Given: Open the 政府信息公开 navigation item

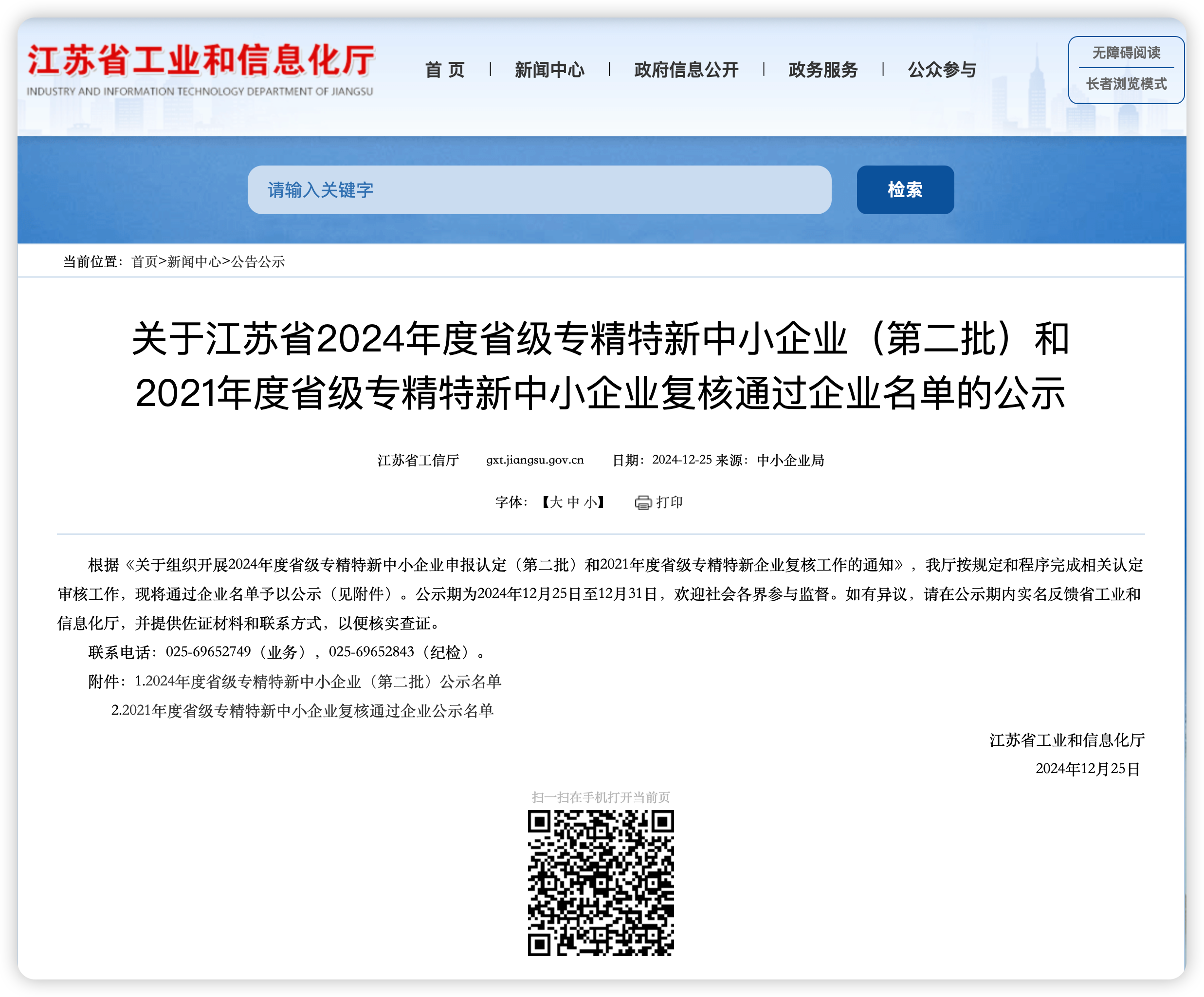Looking at the screenshot, I should (x=686, y=70).
